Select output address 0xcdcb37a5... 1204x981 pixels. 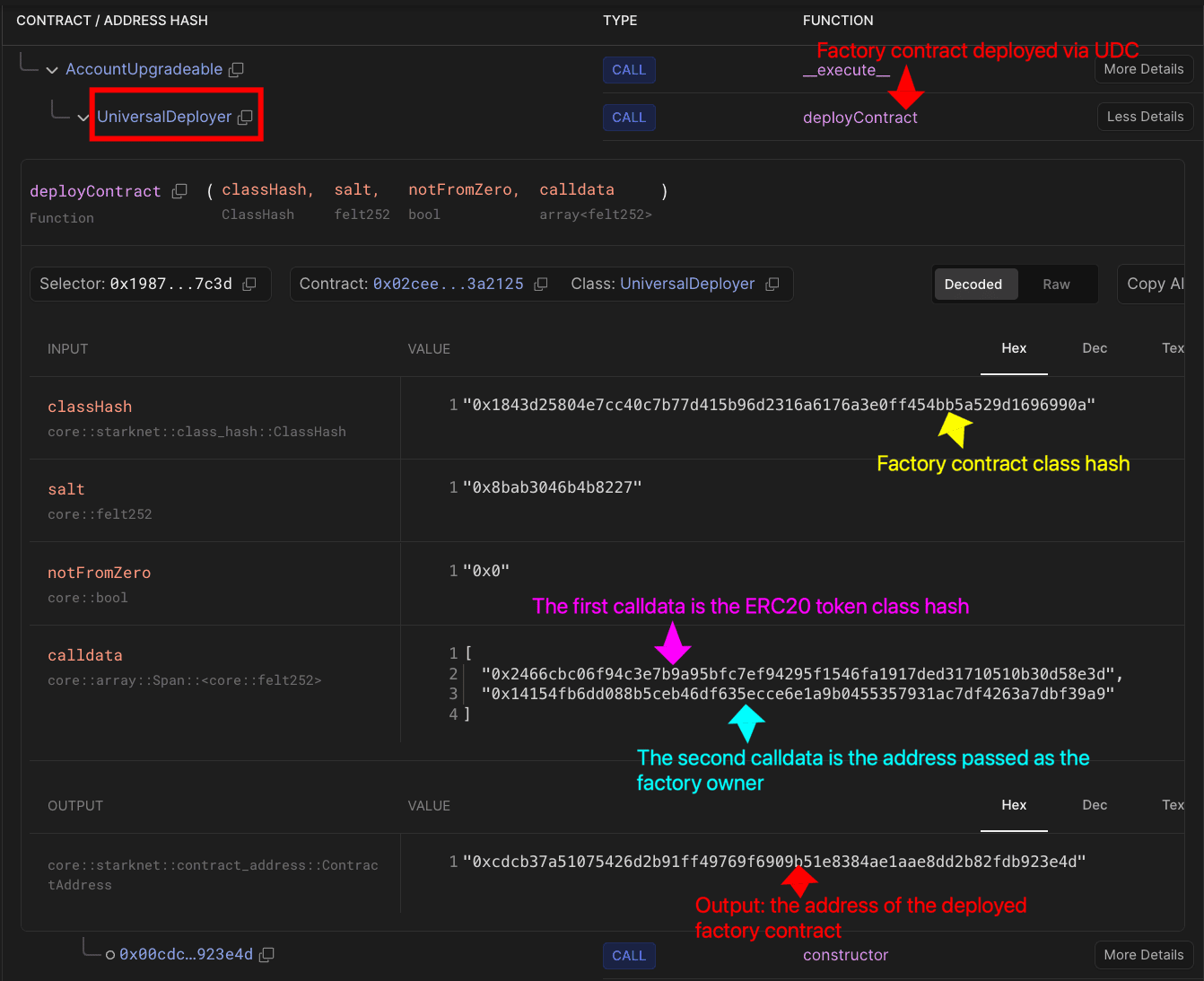point(774,862)
